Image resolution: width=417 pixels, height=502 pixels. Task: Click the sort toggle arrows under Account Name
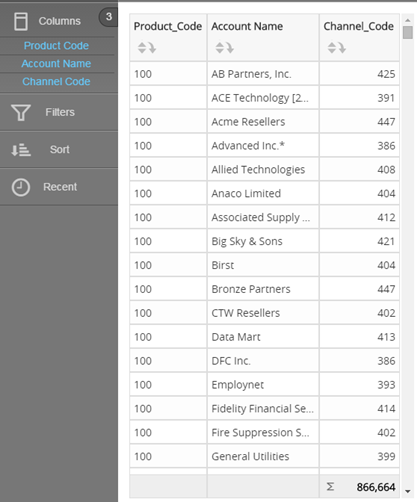click(x=220, y=48)
